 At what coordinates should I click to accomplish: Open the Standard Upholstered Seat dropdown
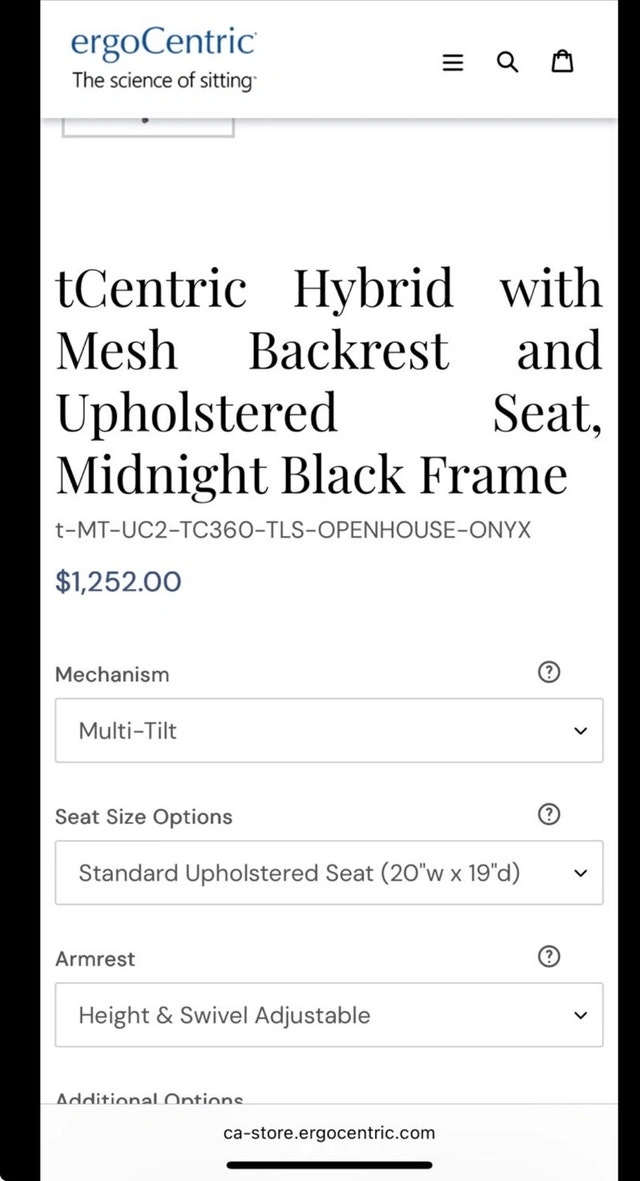(x=329, y=873)
